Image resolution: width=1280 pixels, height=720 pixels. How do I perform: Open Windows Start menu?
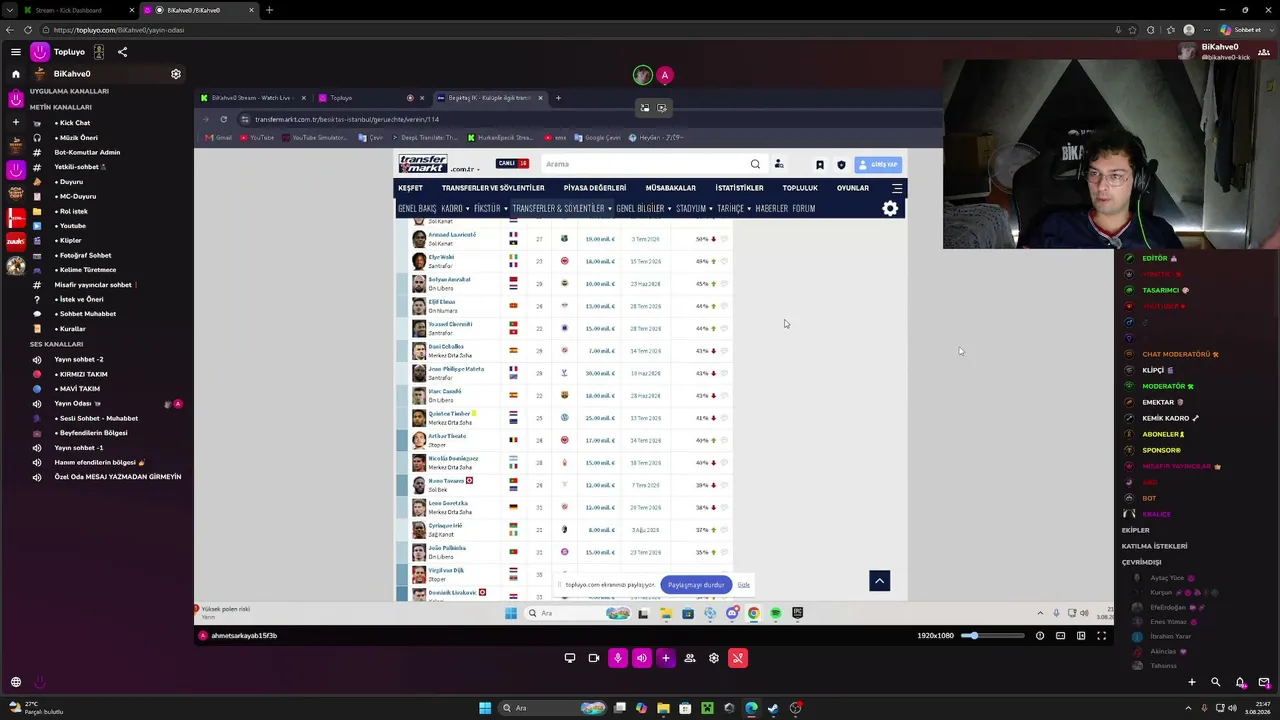[x=485, y=708]
